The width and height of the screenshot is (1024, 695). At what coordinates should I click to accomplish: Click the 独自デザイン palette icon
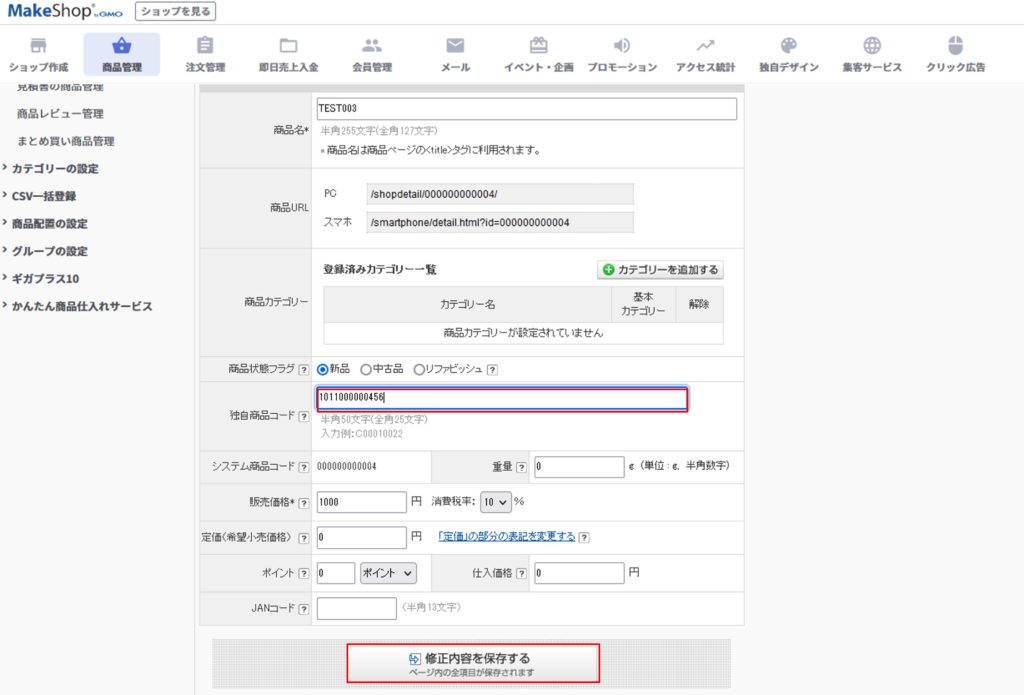point(788,46)
